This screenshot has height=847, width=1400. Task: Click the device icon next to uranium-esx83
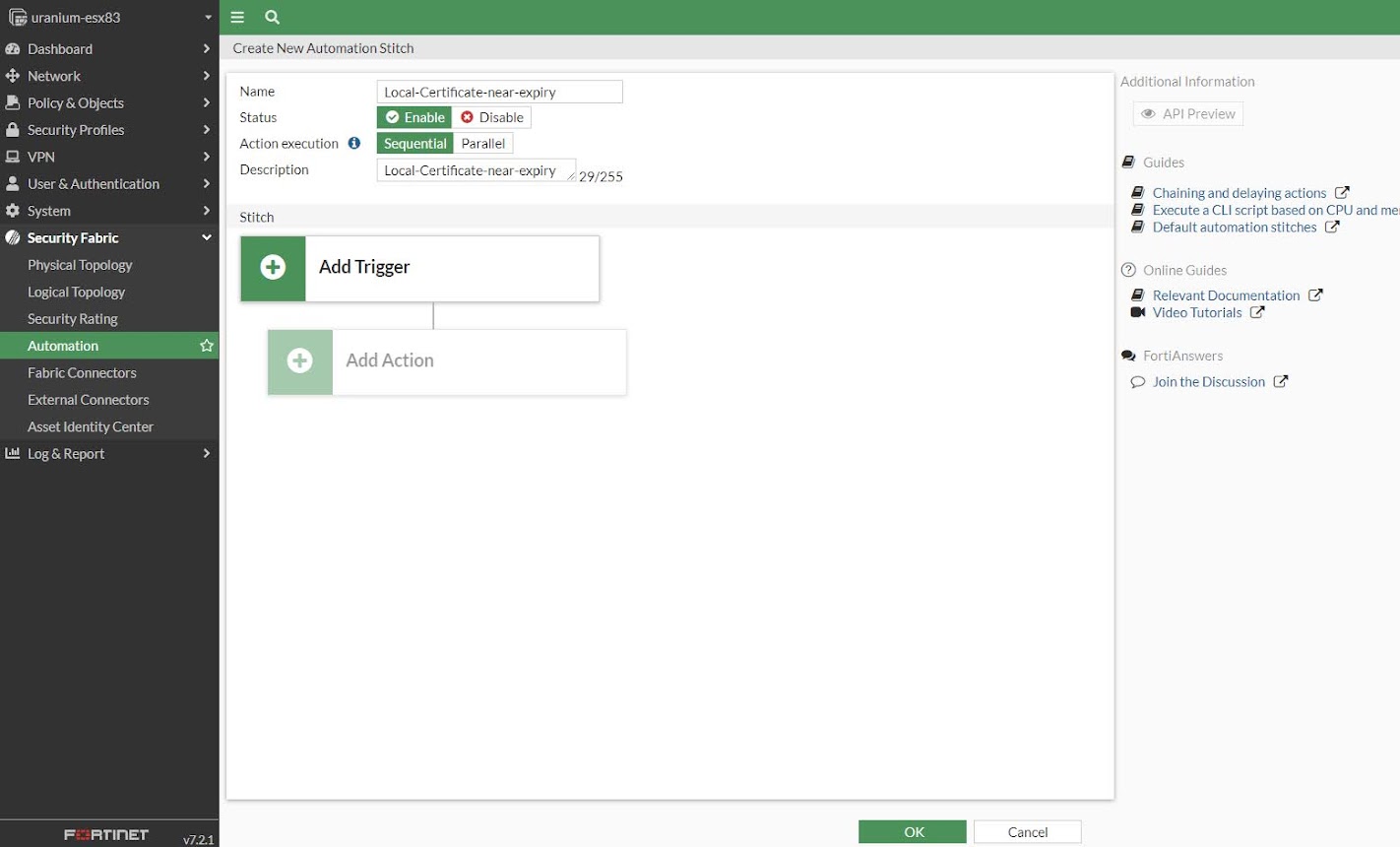pyautogui.click(x=18, y=18)
